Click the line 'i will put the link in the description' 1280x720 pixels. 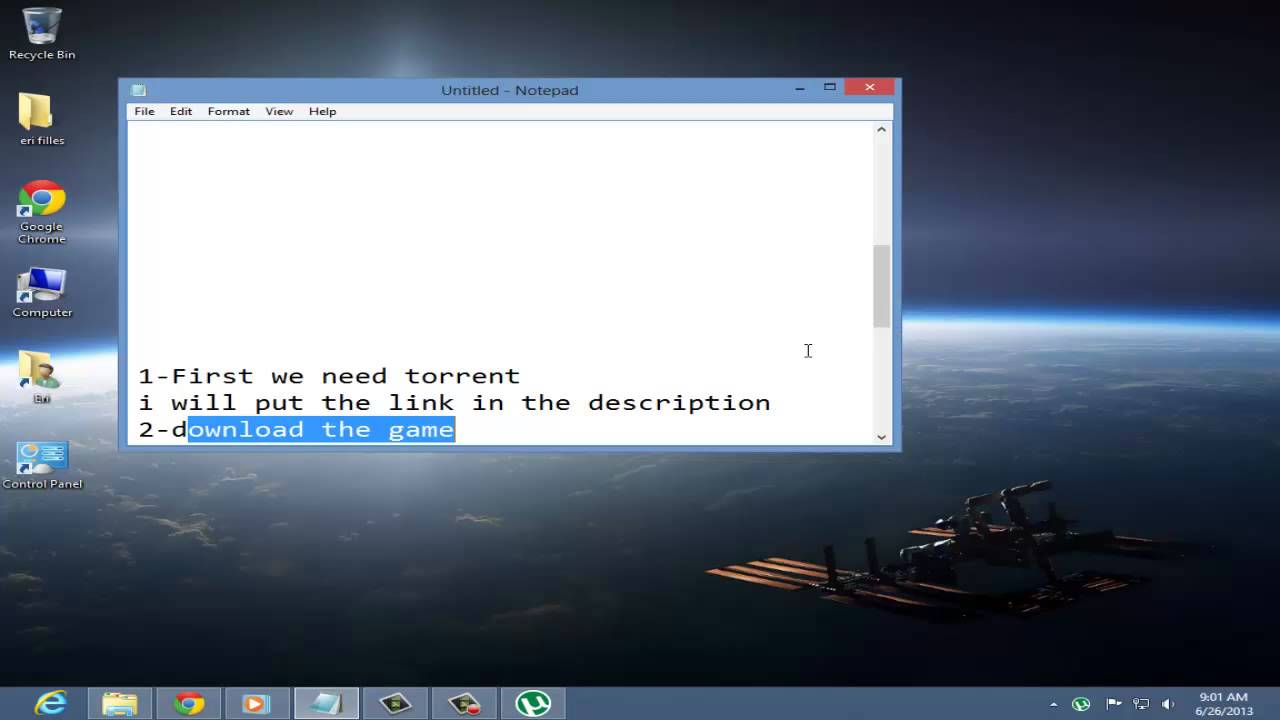[454, 403]
